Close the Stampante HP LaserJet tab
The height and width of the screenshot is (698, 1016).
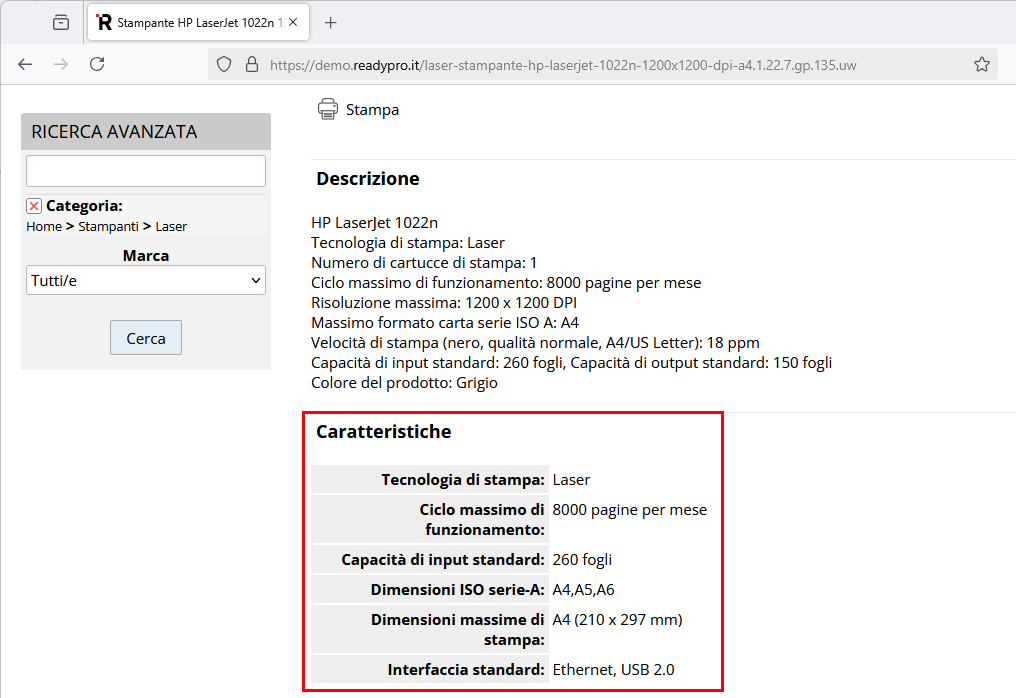tap(293, 22)
